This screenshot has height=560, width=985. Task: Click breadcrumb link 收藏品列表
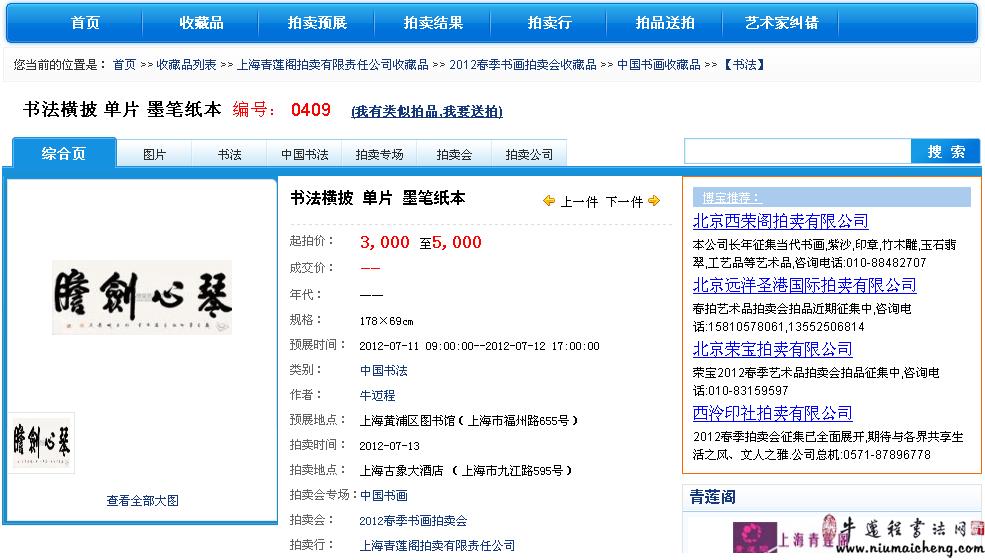[187, 65]
